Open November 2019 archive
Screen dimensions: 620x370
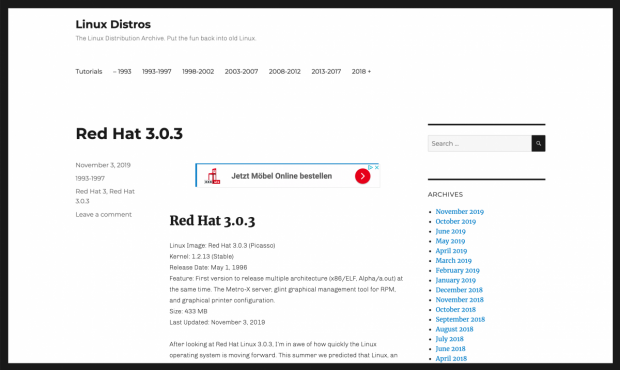[x=459, y=211]
